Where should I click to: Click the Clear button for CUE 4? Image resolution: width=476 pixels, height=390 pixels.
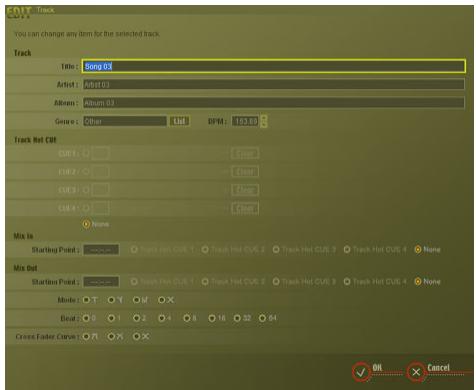click(245, 208)
